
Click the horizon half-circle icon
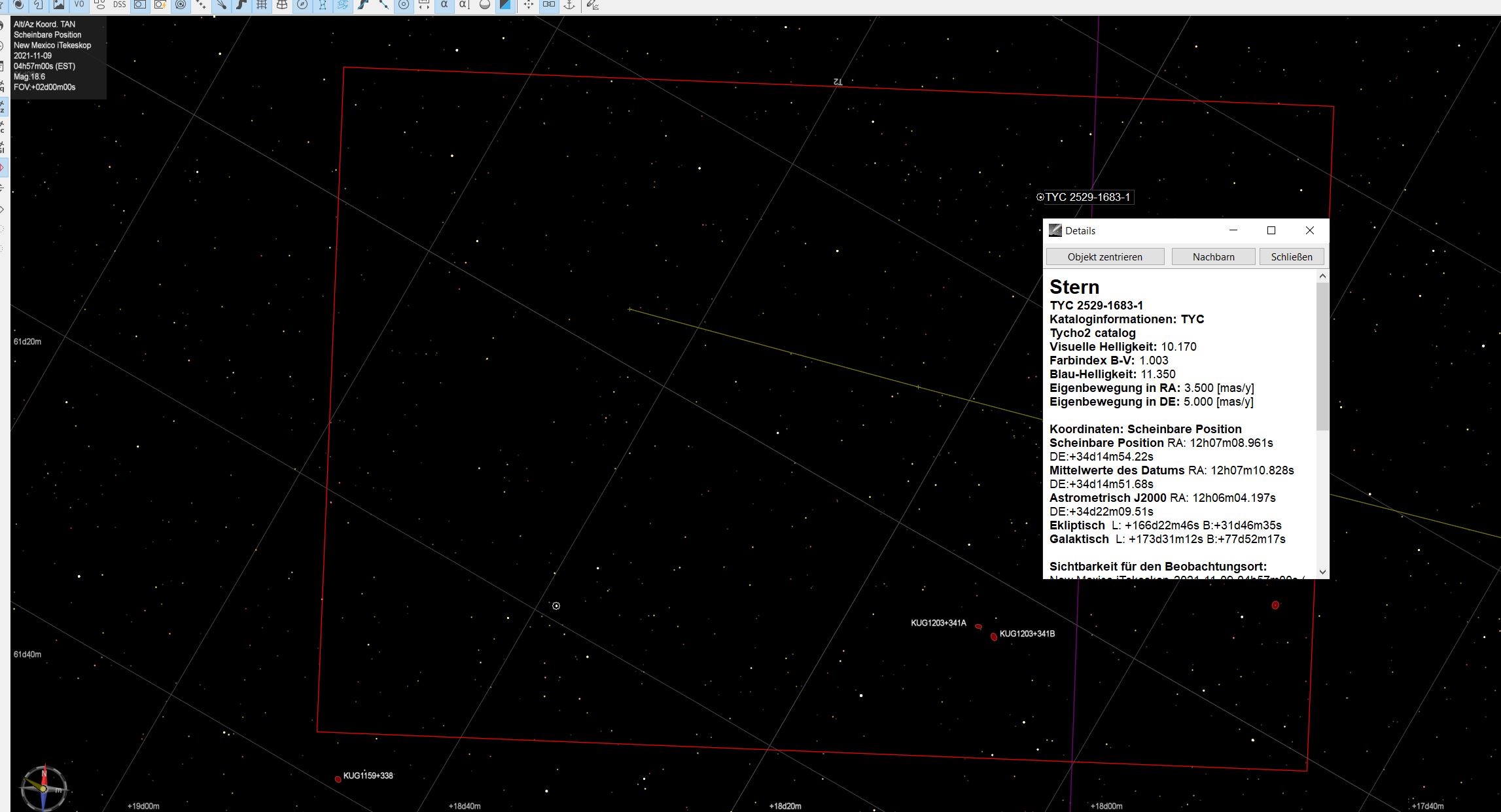click(x=484, y=5)
